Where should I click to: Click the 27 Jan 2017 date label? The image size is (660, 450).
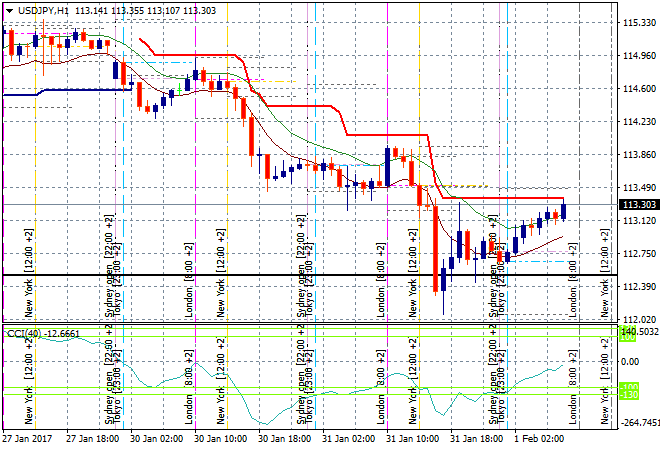coord(28,438)
